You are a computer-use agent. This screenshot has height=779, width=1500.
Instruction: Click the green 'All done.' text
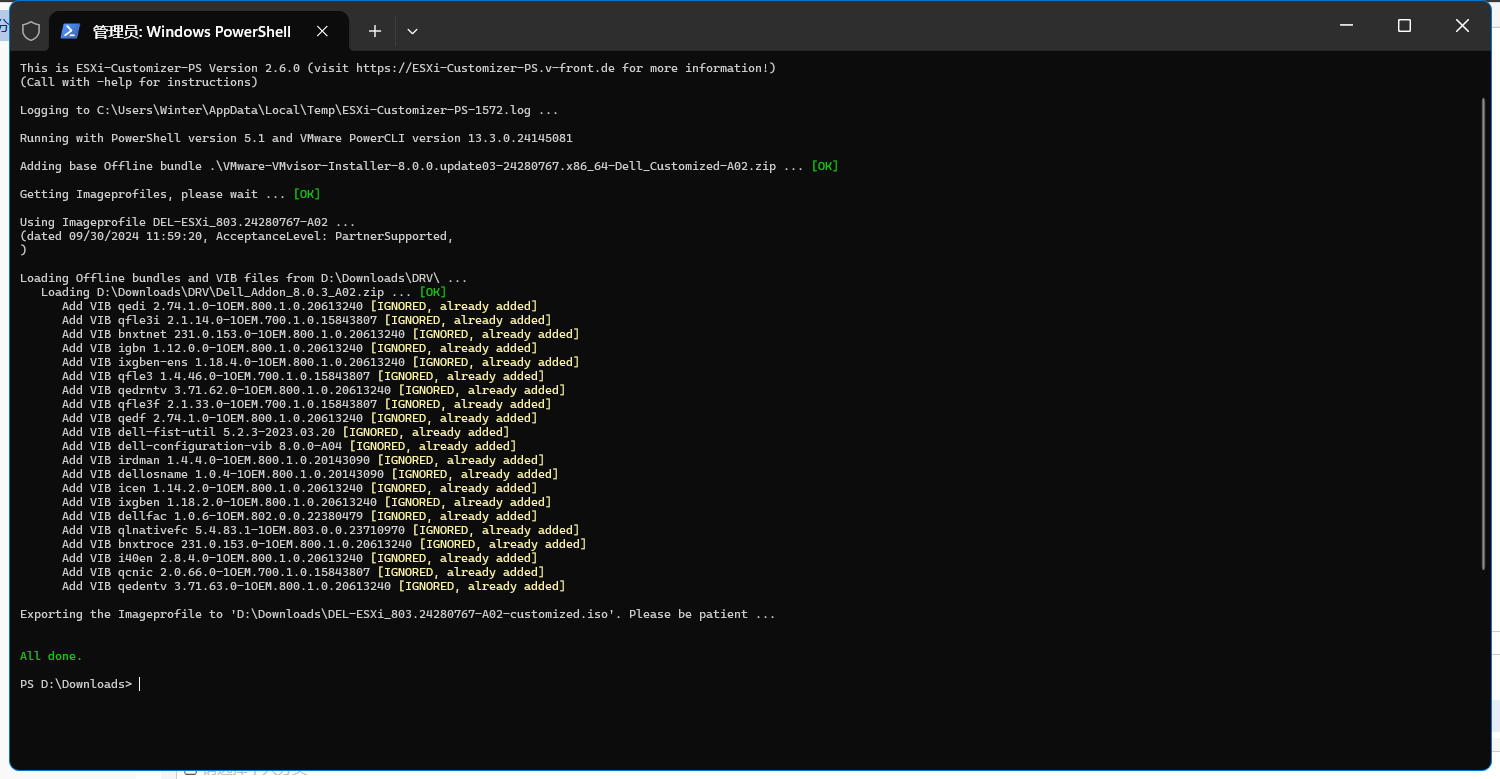51,656
